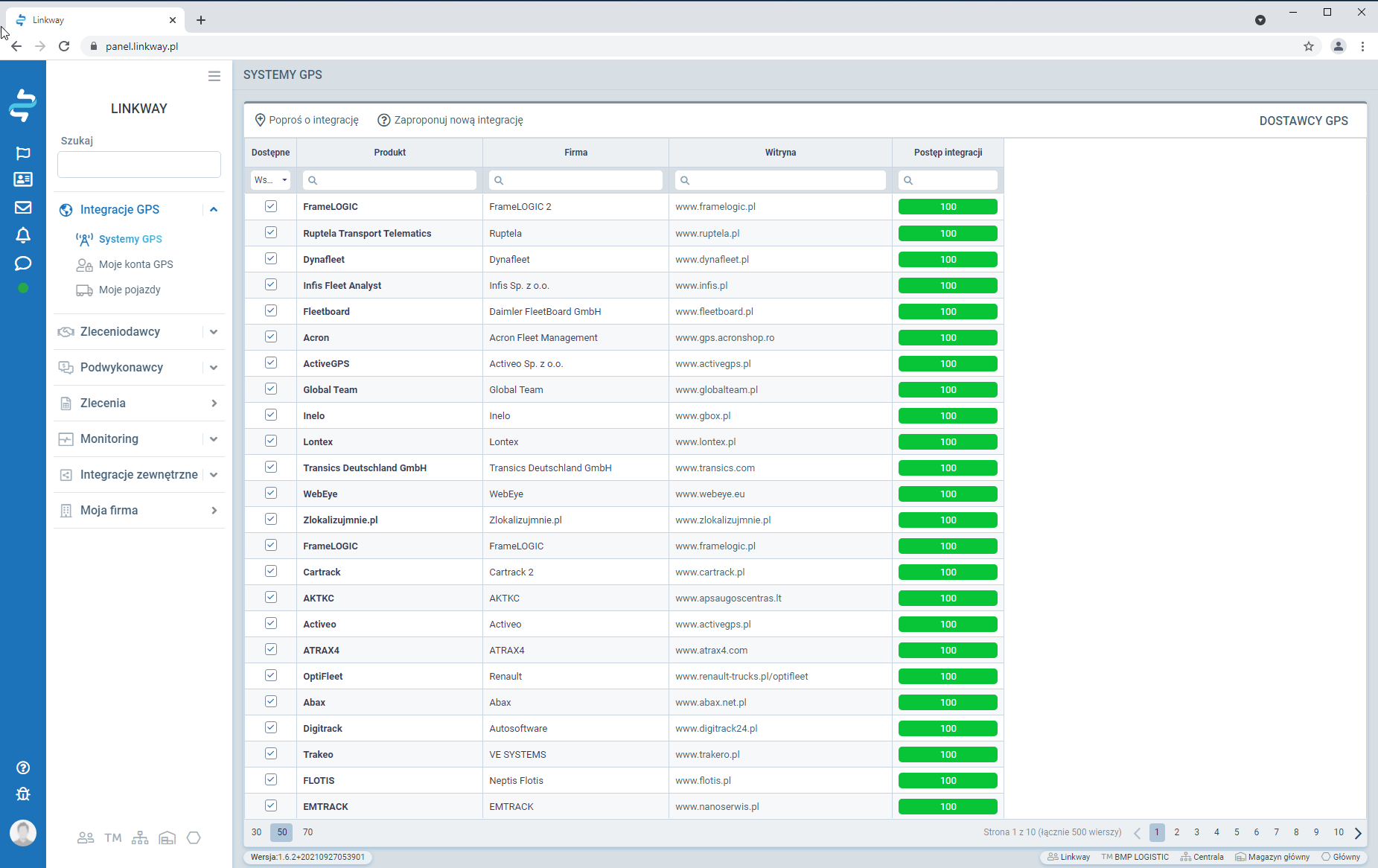Sort by Postęp integracji column header

[948, 153]
